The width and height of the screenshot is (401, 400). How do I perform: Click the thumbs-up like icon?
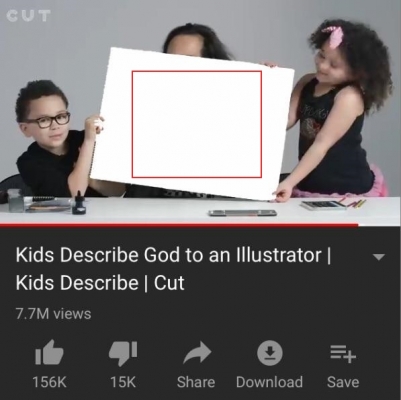49,353
